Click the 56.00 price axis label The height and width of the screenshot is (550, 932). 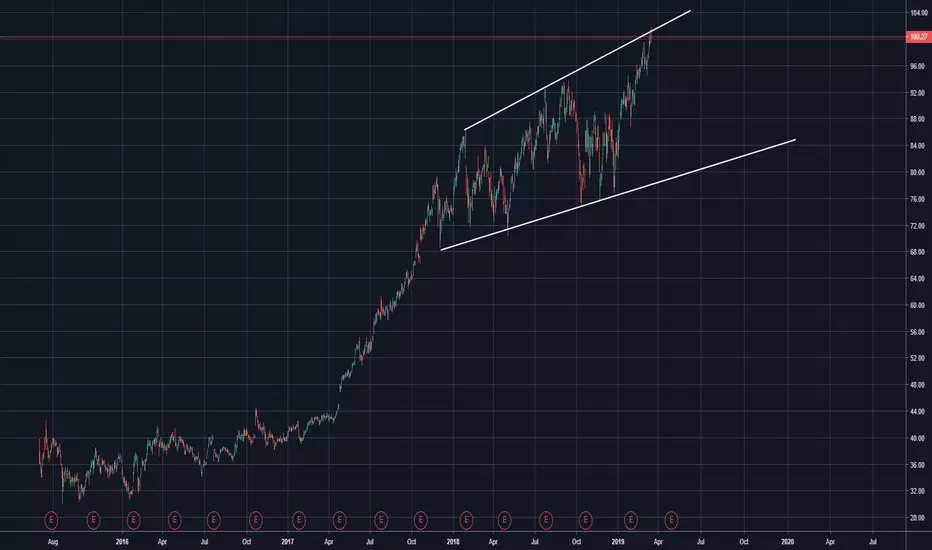pos(917,332)
